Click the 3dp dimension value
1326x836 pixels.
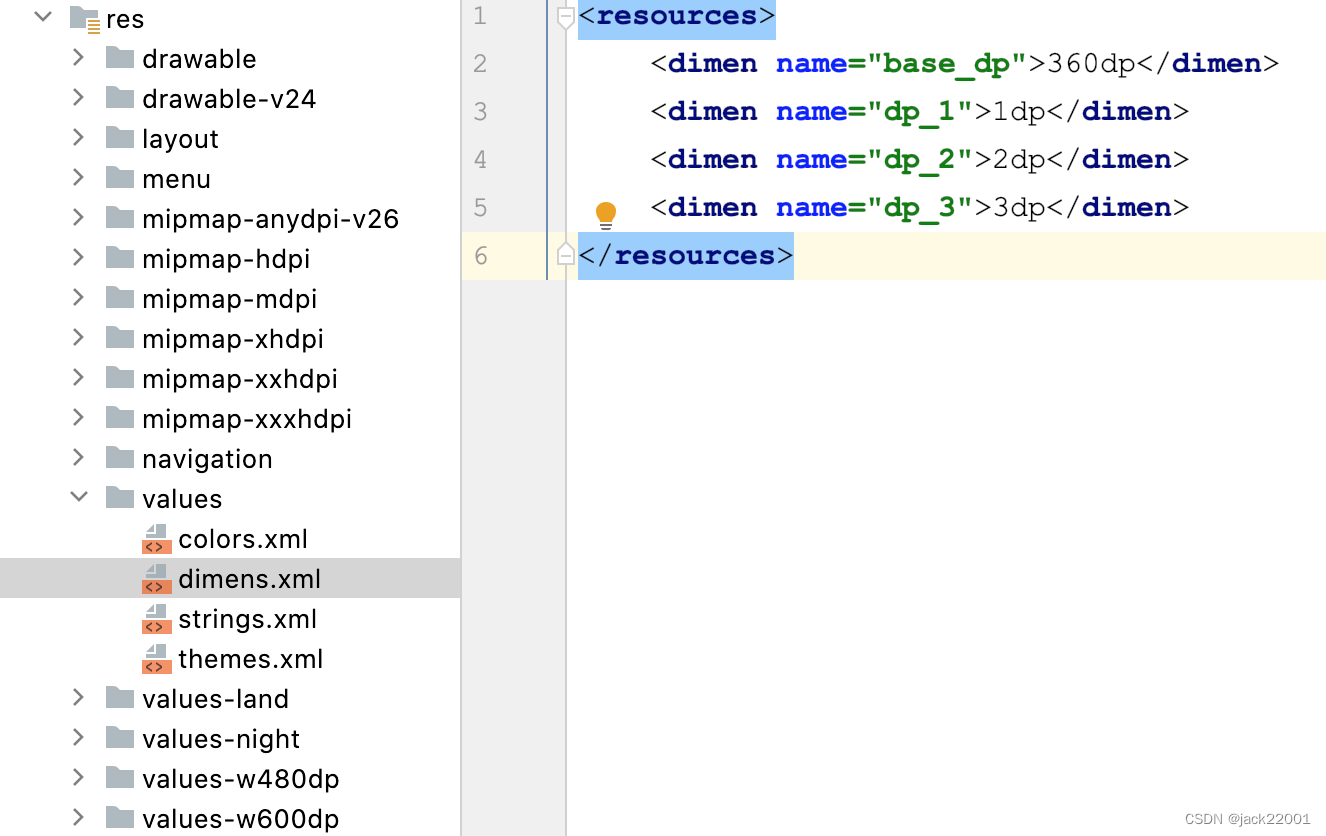1020,208
